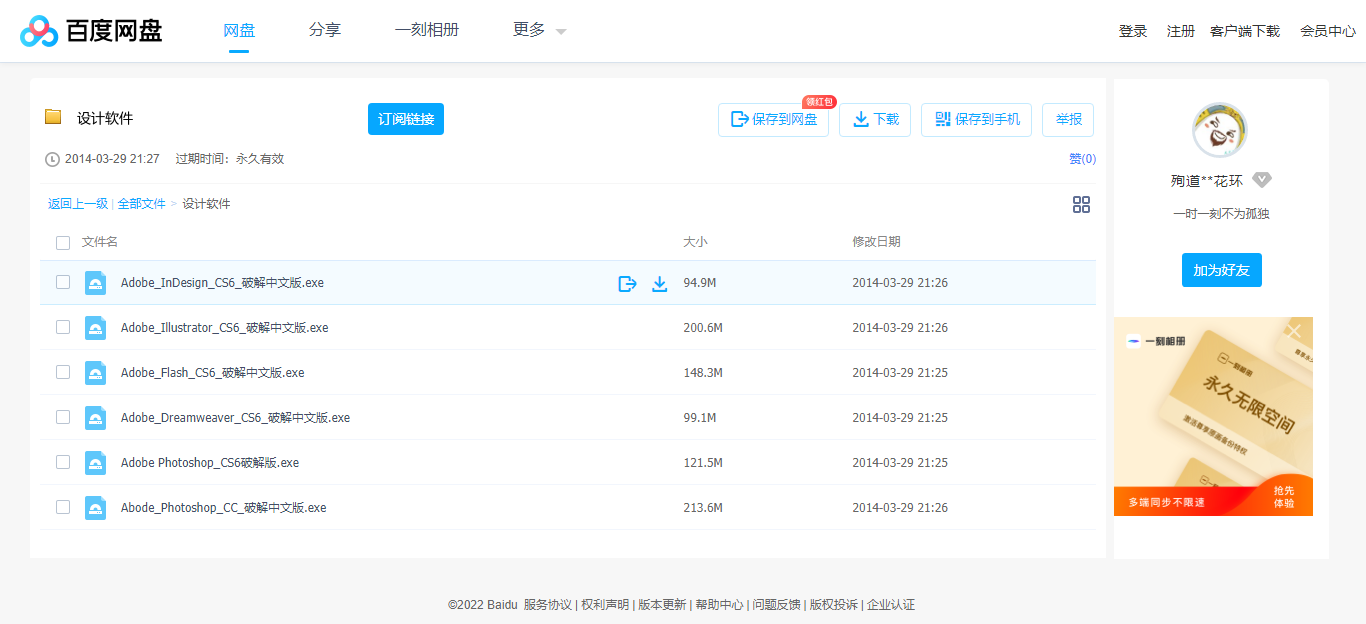
Task: Click the clock icon beside share date
Action: click(53, 158)
